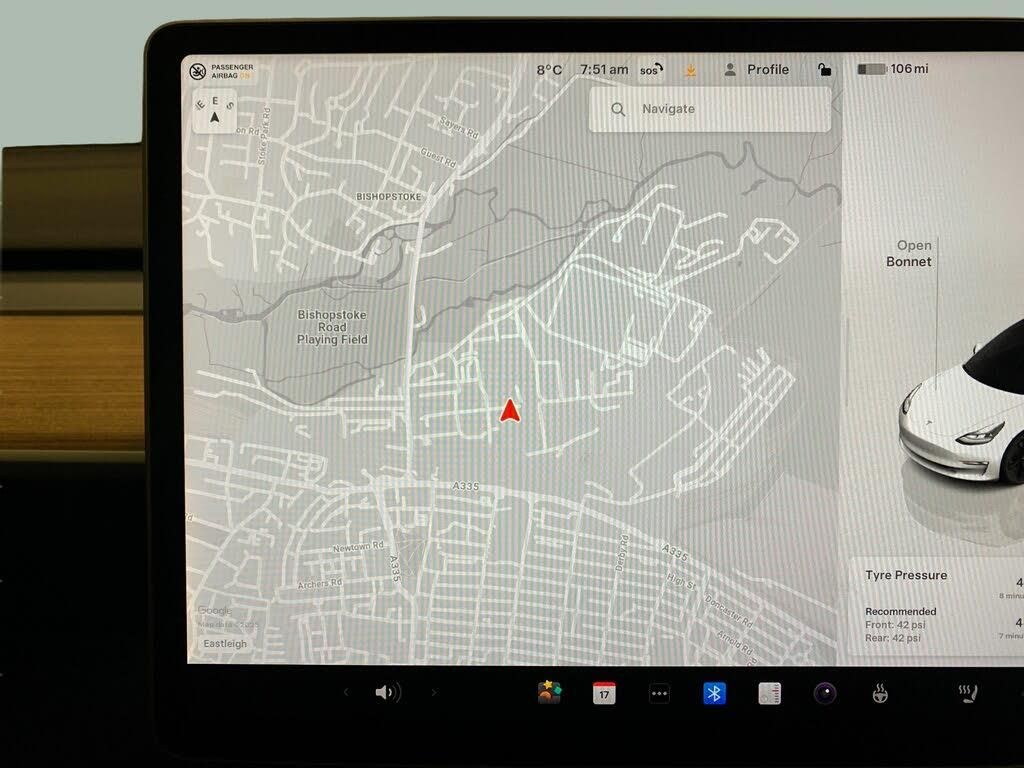This screenshot has width=1024, height=768.
Task: Open the three-dots app launcher
Action: (x=660, y=694)
